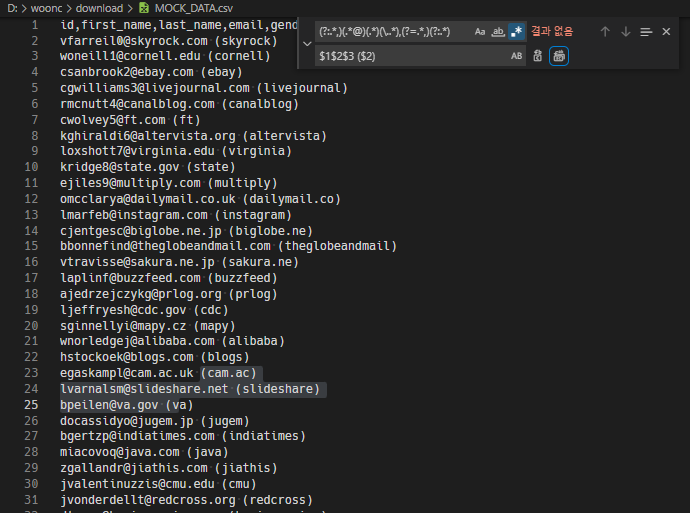Click text kridge8@state.gov (state)
The width and height of the screenshot is (690, 513).
147,167
